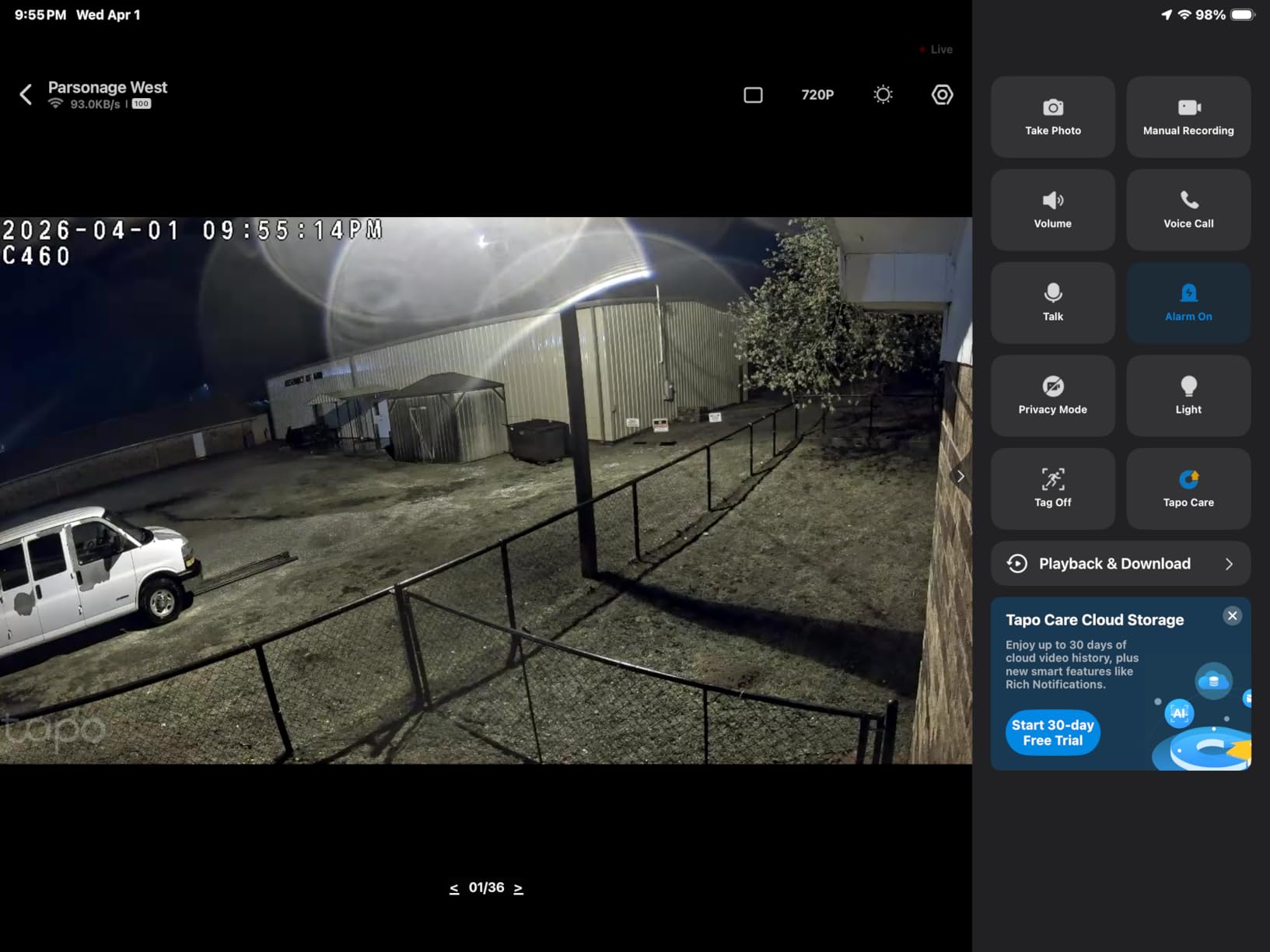Tap the Talk microphone button
1270x952 pixels.
pos(1053,303)
